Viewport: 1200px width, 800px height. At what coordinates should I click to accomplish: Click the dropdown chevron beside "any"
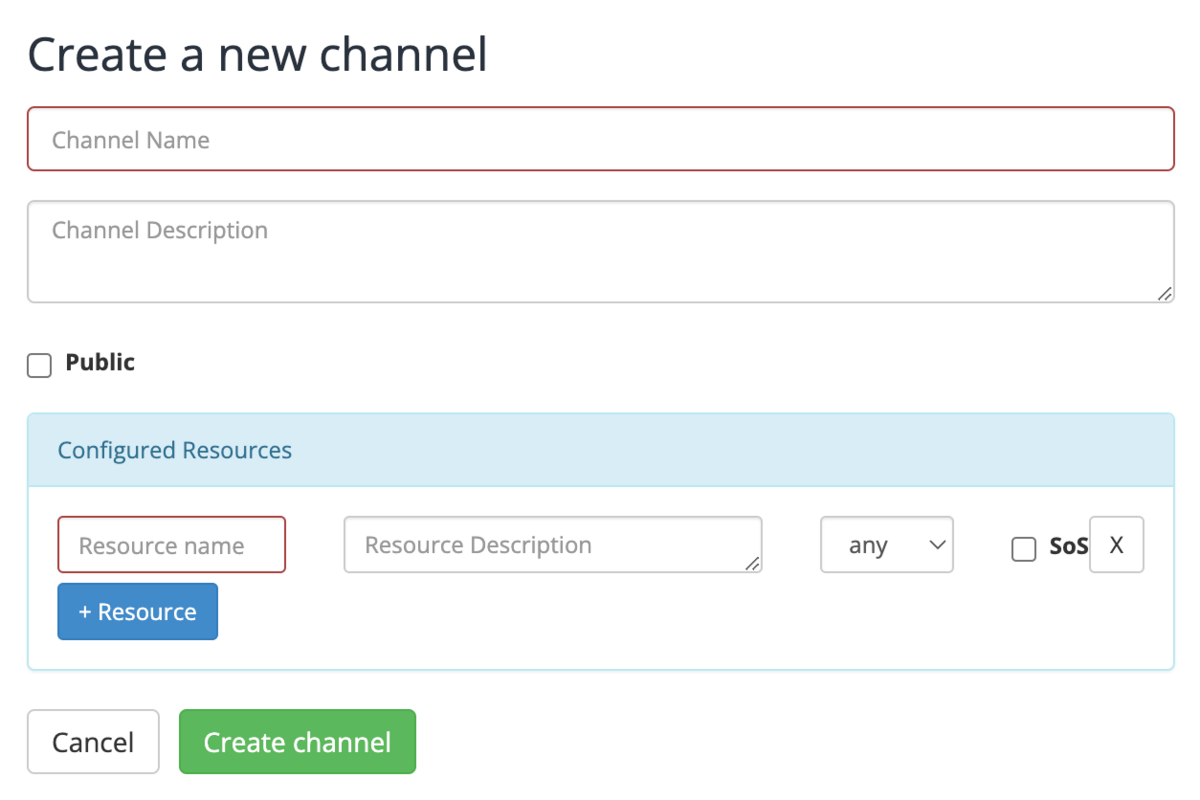936,545
